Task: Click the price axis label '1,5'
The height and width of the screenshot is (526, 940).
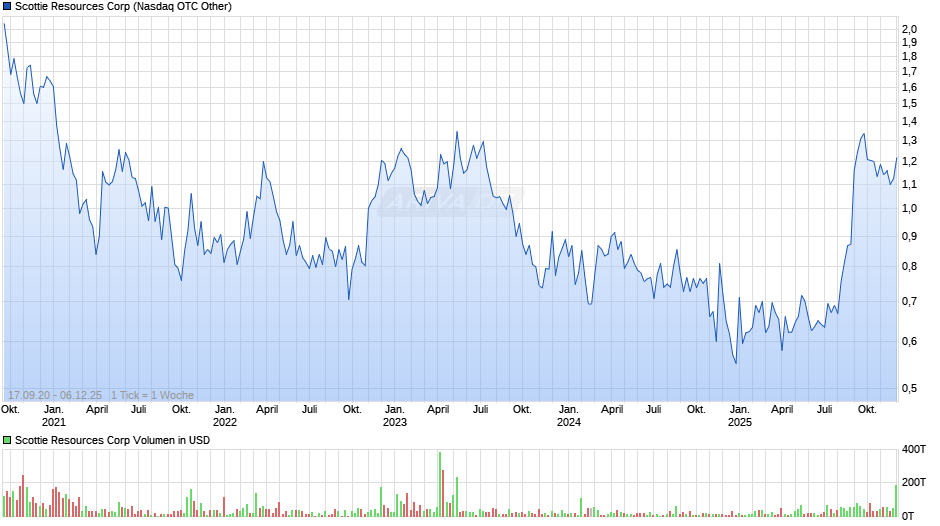Action: [909, 104]
